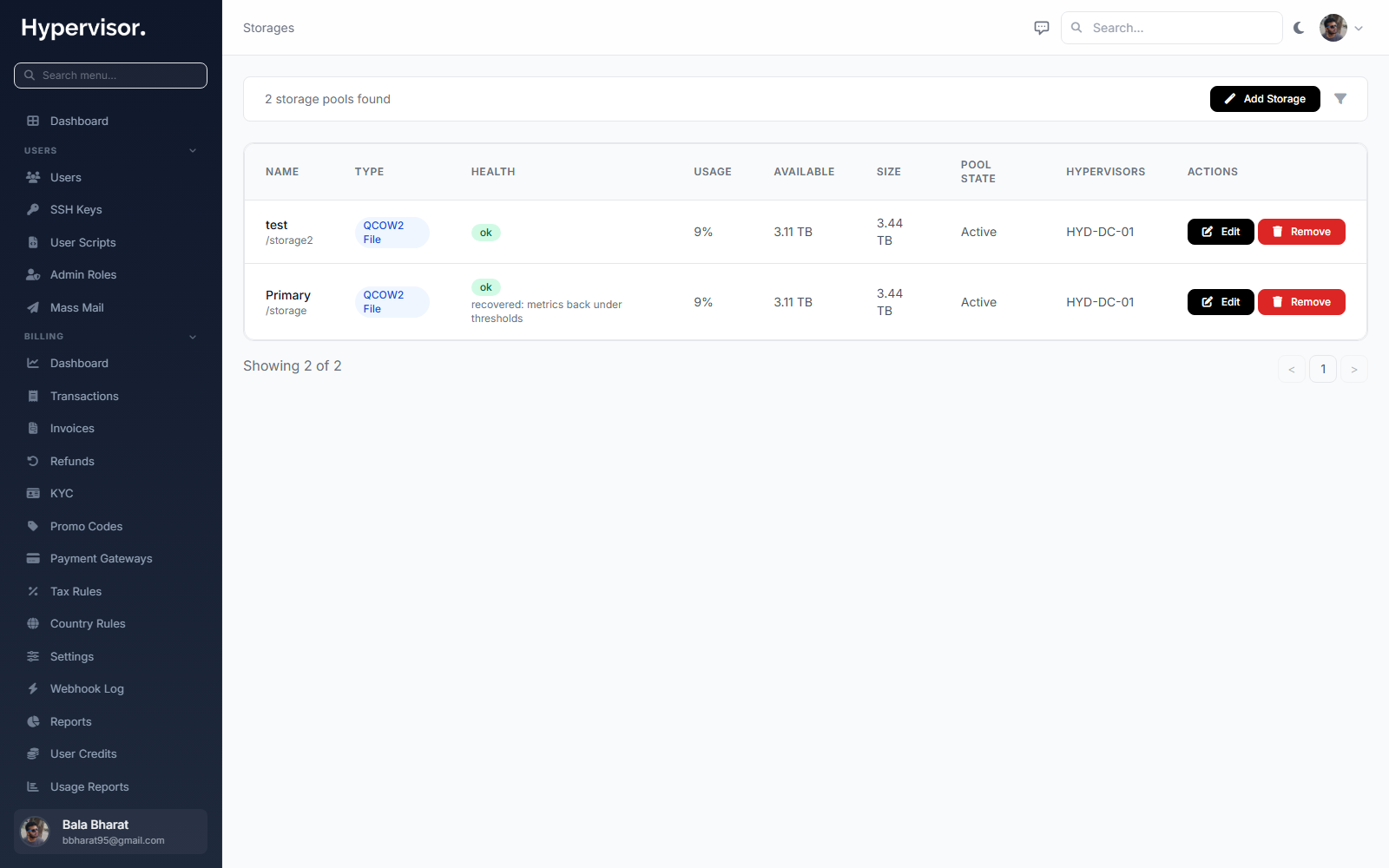Viewport: 1389px width, 868px height.
Task: Edit the test storage pool
Action: click(x=1221, y=232)
